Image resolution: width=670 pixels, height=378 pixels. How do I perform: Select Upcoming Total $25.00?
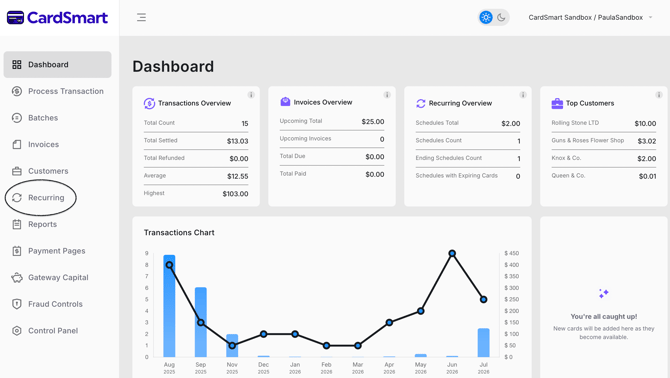373,122
